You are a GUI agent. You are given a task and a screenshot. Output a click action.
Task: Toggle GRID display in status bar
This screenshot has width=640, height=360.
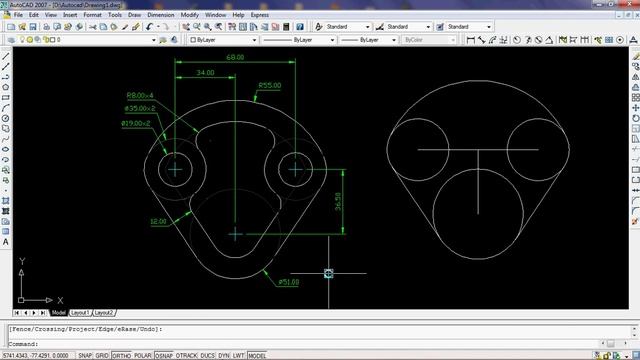point(102,356)
